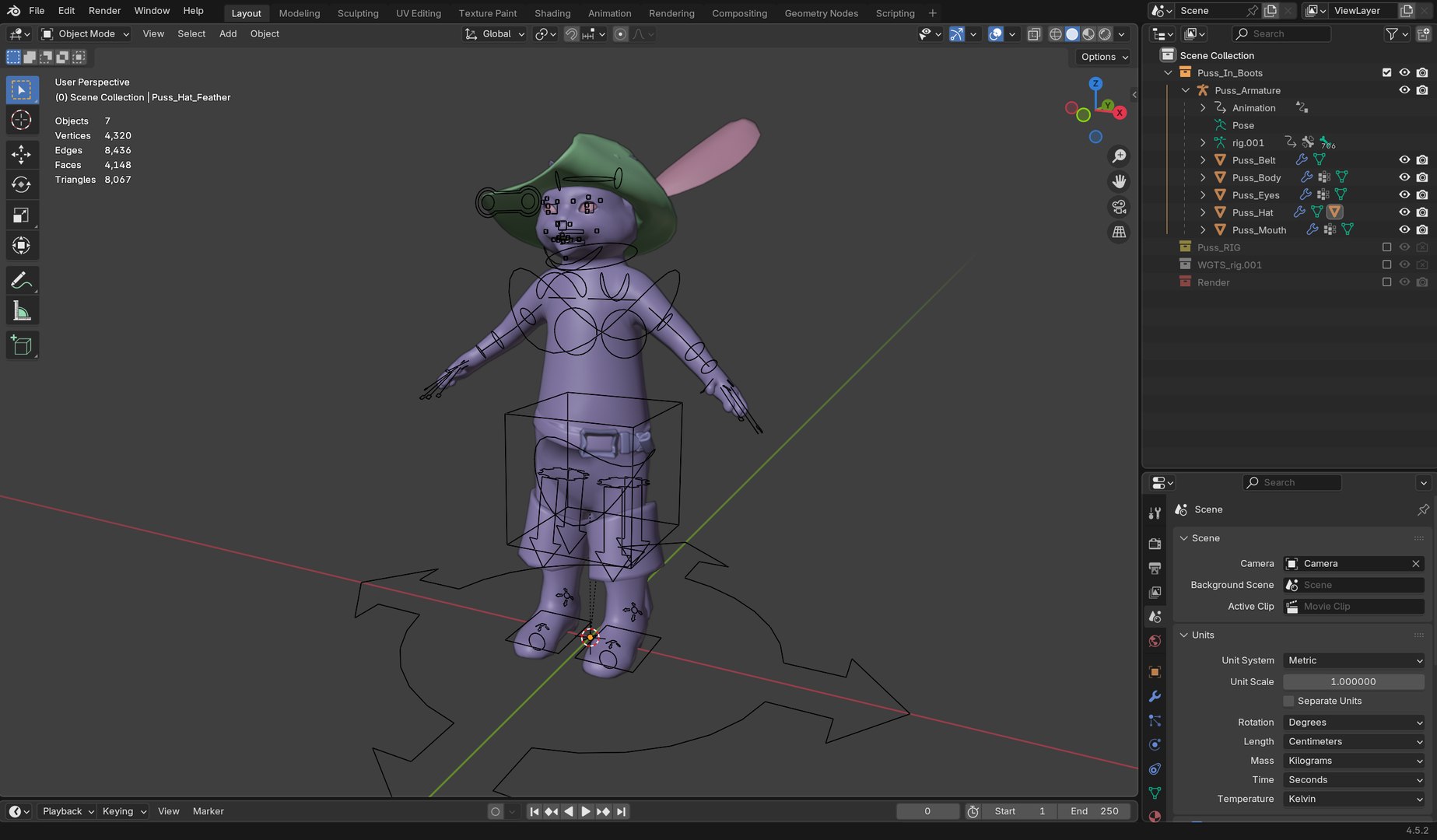
Task: Open the Object properties tab icon
Action: (1155, 672)
